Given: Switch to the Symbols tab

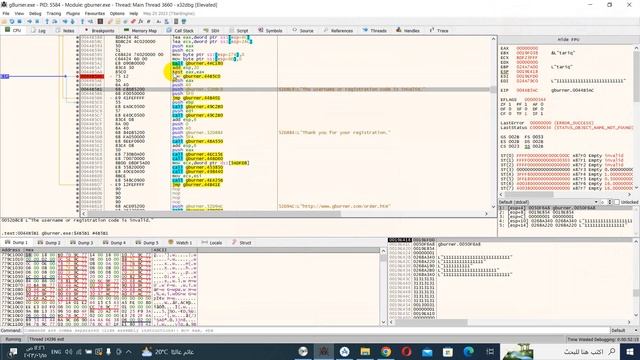Looking at the screenshot, I should click(270, 31).
